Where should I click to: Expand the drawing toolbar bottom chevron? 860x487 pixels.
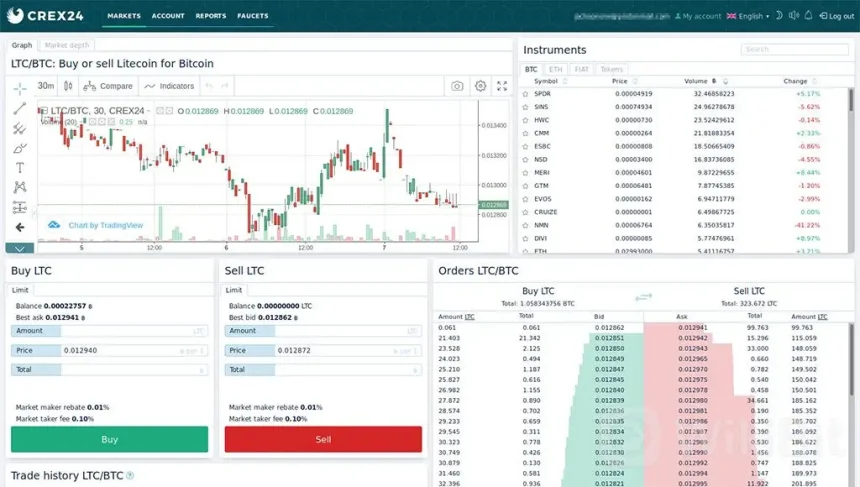(19, 247)
